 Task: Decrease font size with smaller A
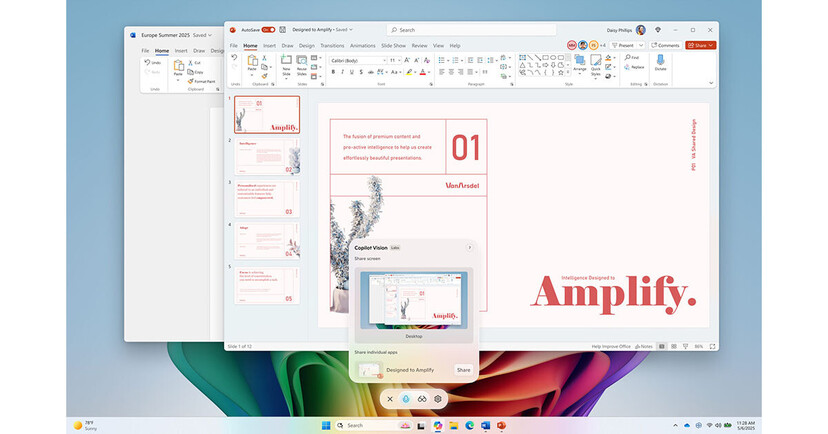[x=417, y=60]
